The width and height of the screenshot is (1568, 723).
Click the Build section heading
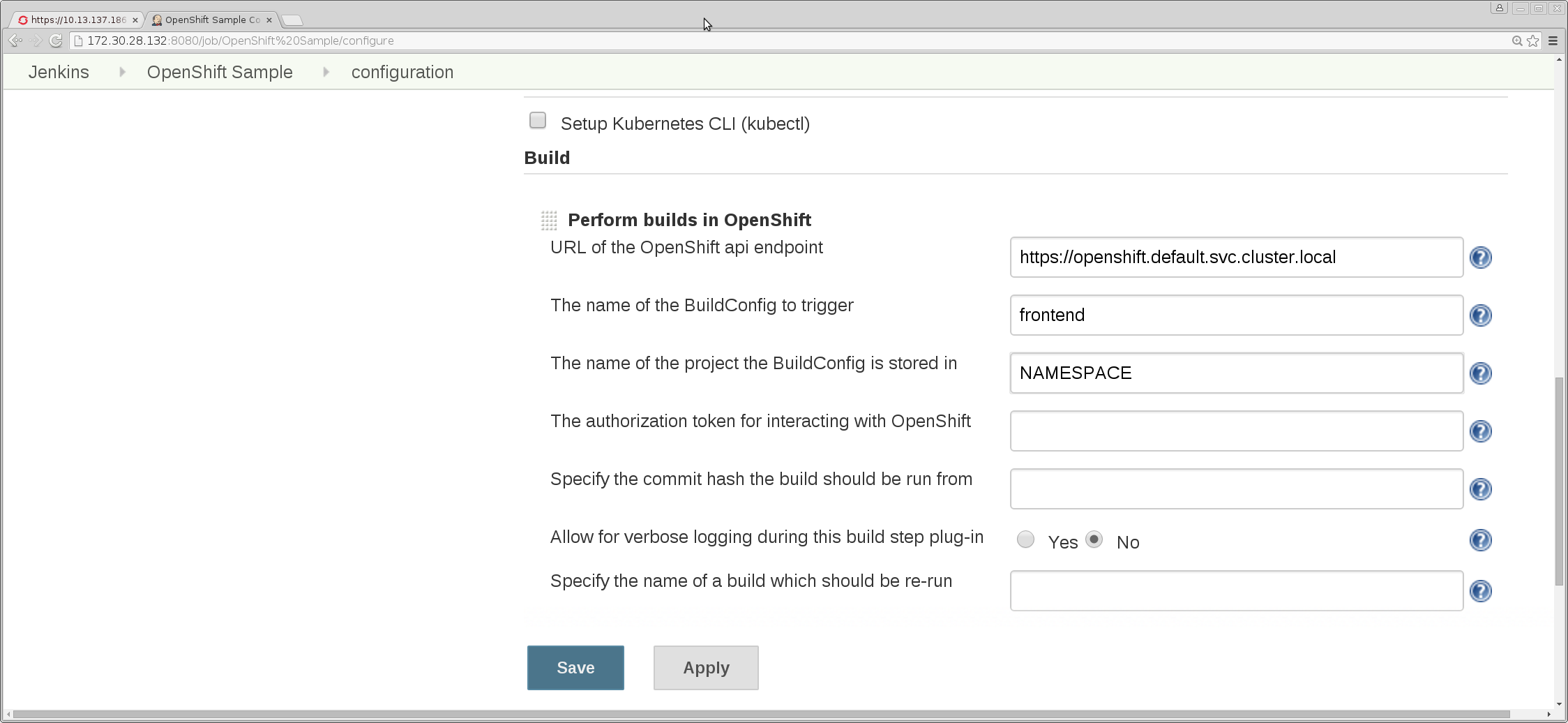pyautogui.click(x=547, y=158)
